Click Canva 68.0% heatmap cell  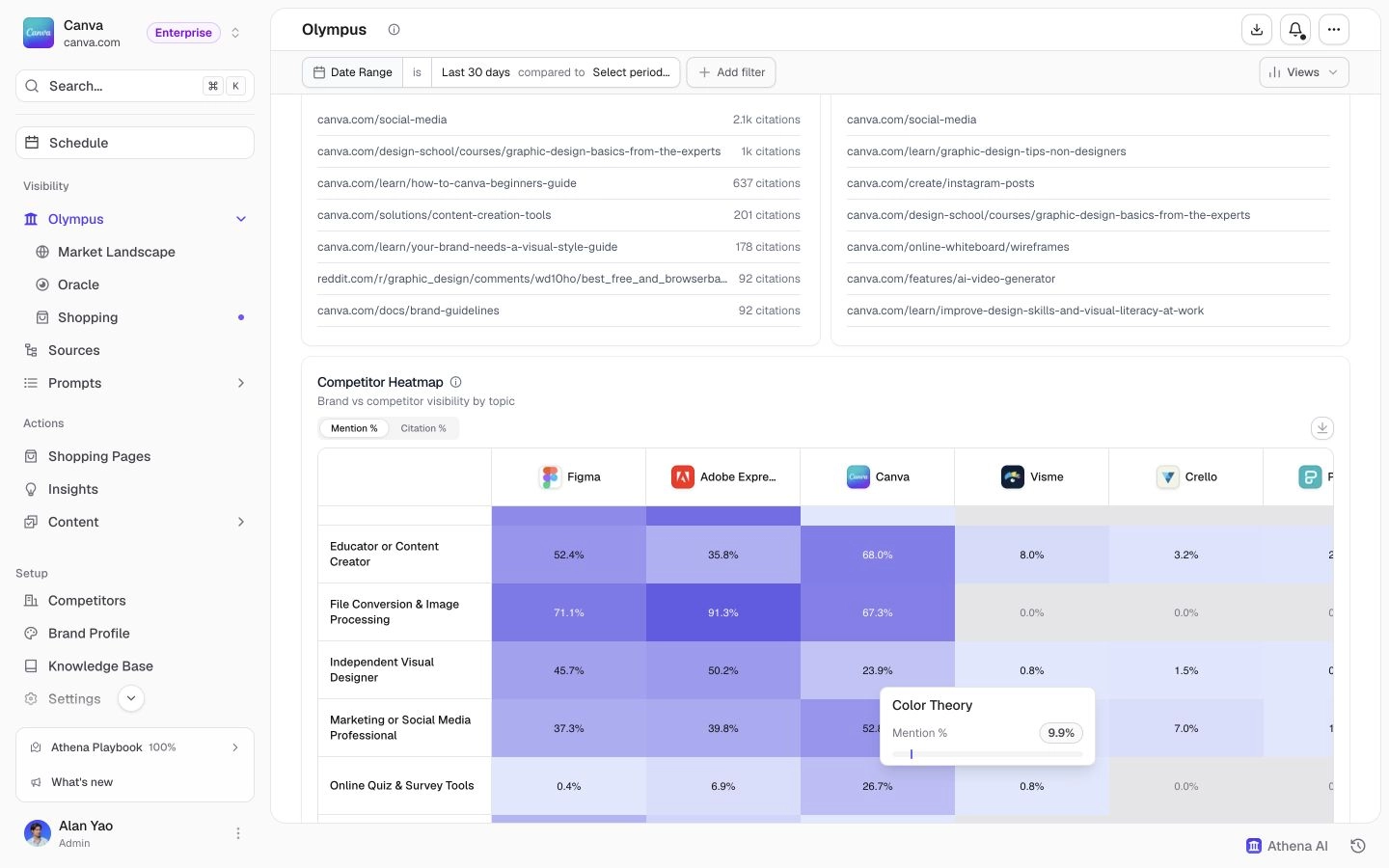pyautogui.click(x=878, y=555)
